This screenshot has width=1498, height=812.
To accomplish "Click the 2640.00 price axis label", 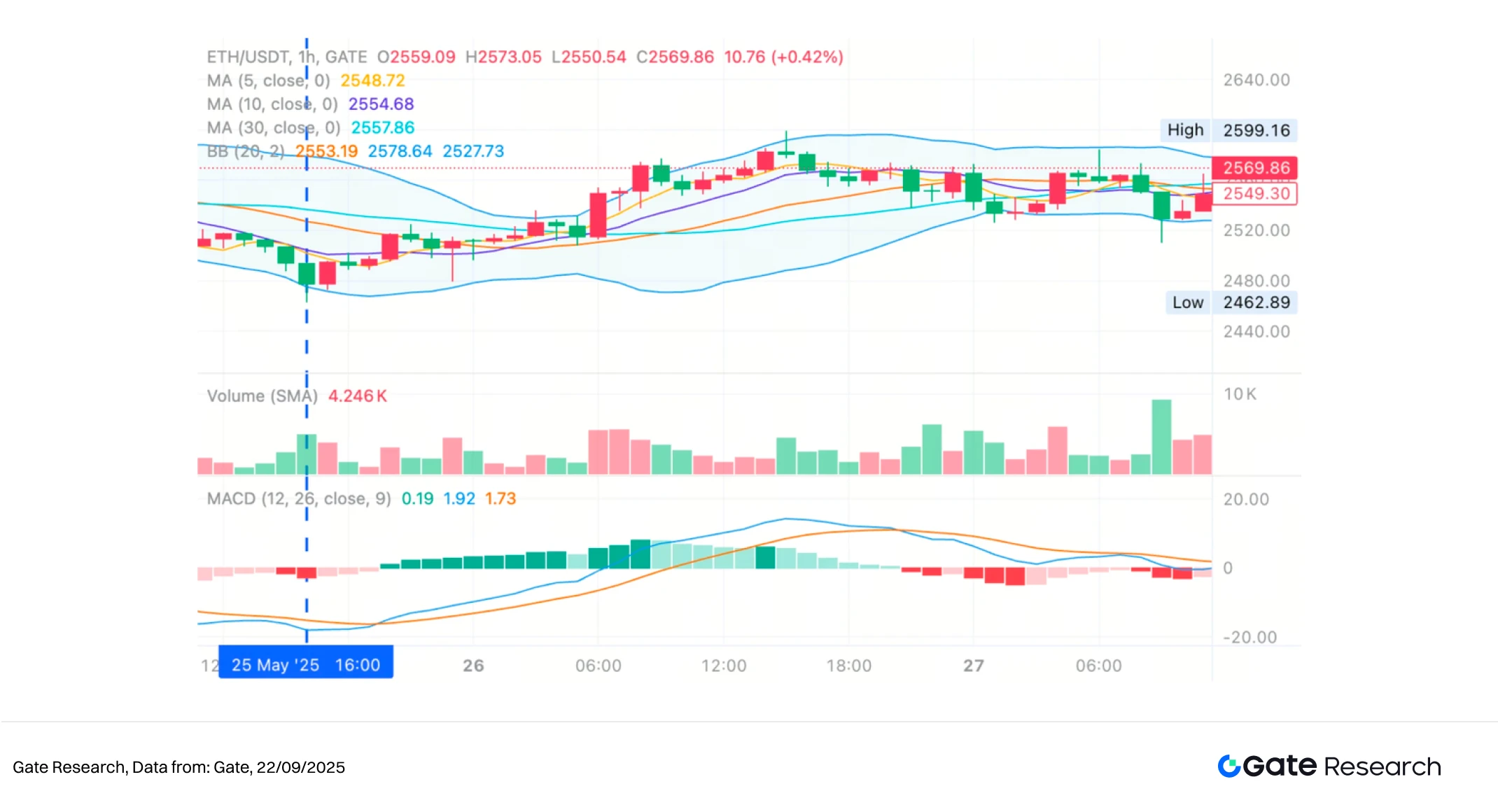I will [1256, 80].
